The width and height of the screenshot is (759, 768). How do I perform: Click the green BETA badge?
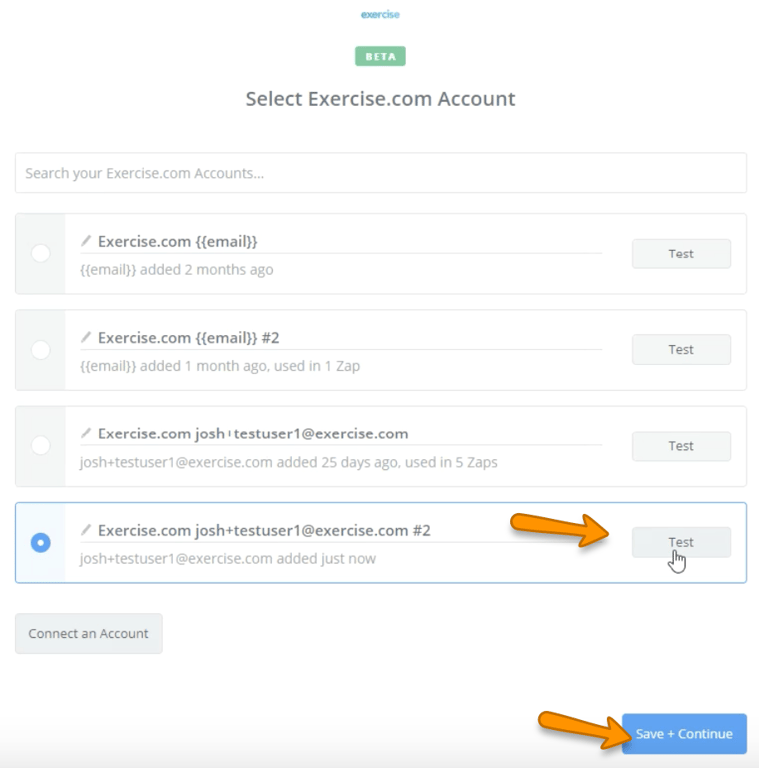[380, 57]
